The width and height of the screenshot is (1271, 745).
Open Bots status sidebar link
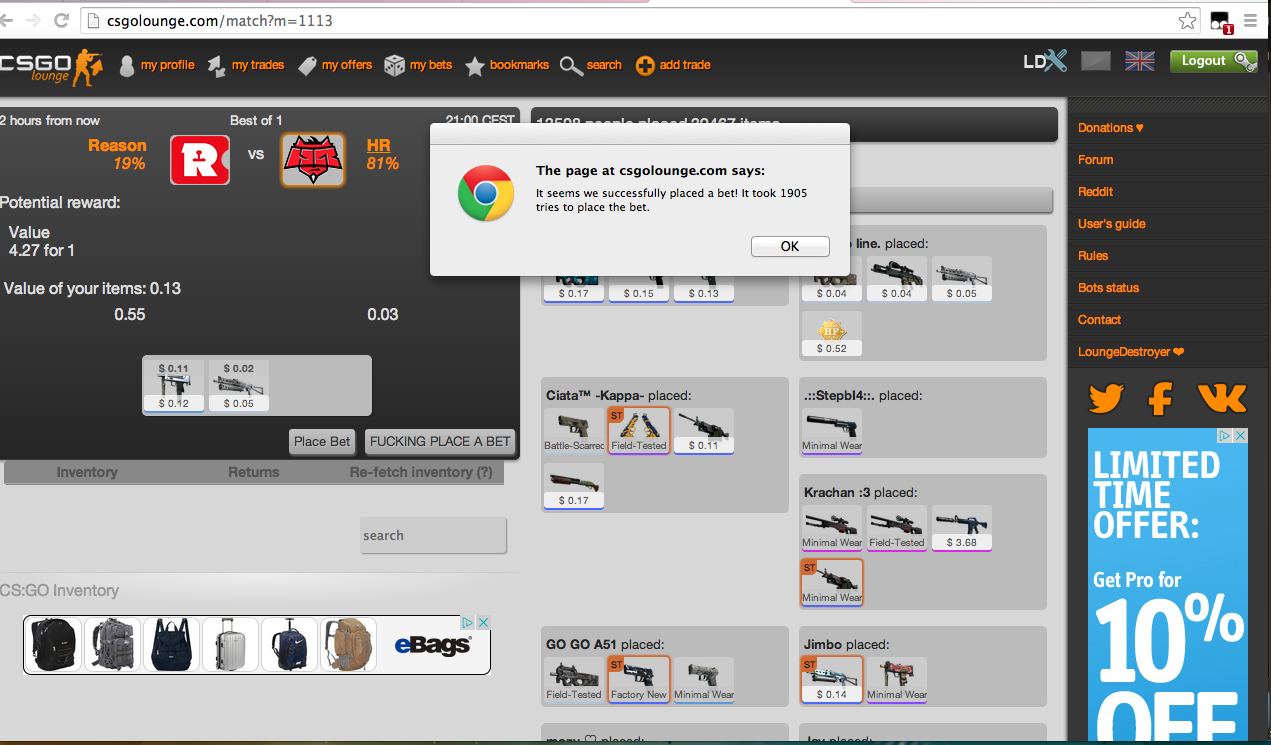pos(1108,288)
